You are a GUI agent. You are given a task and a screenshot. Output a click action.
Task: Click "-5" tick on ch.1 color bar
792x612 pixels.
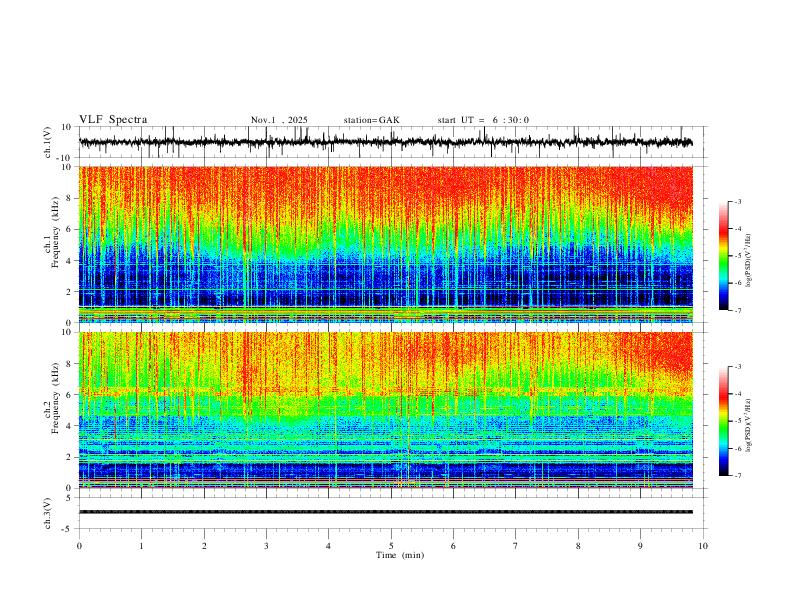[737, 256]
